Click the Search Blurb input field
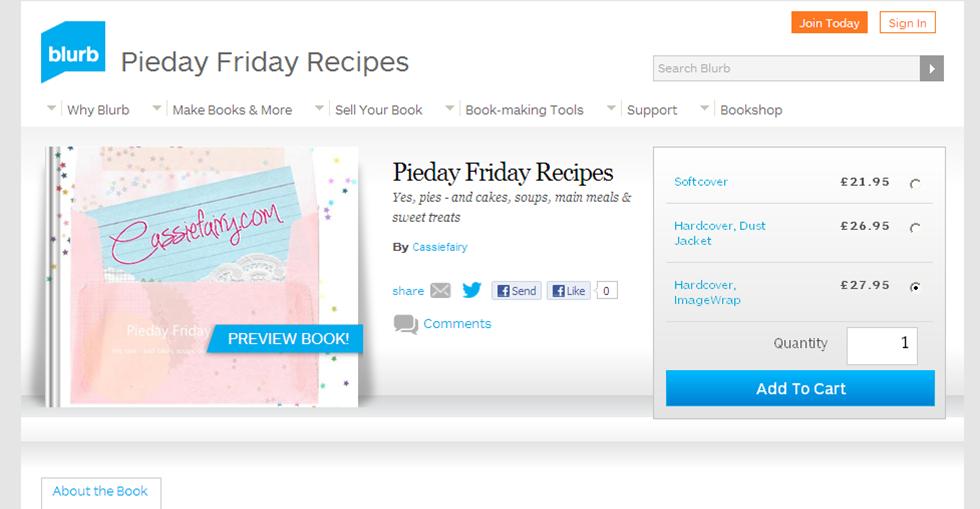 [x=786, y=68]
